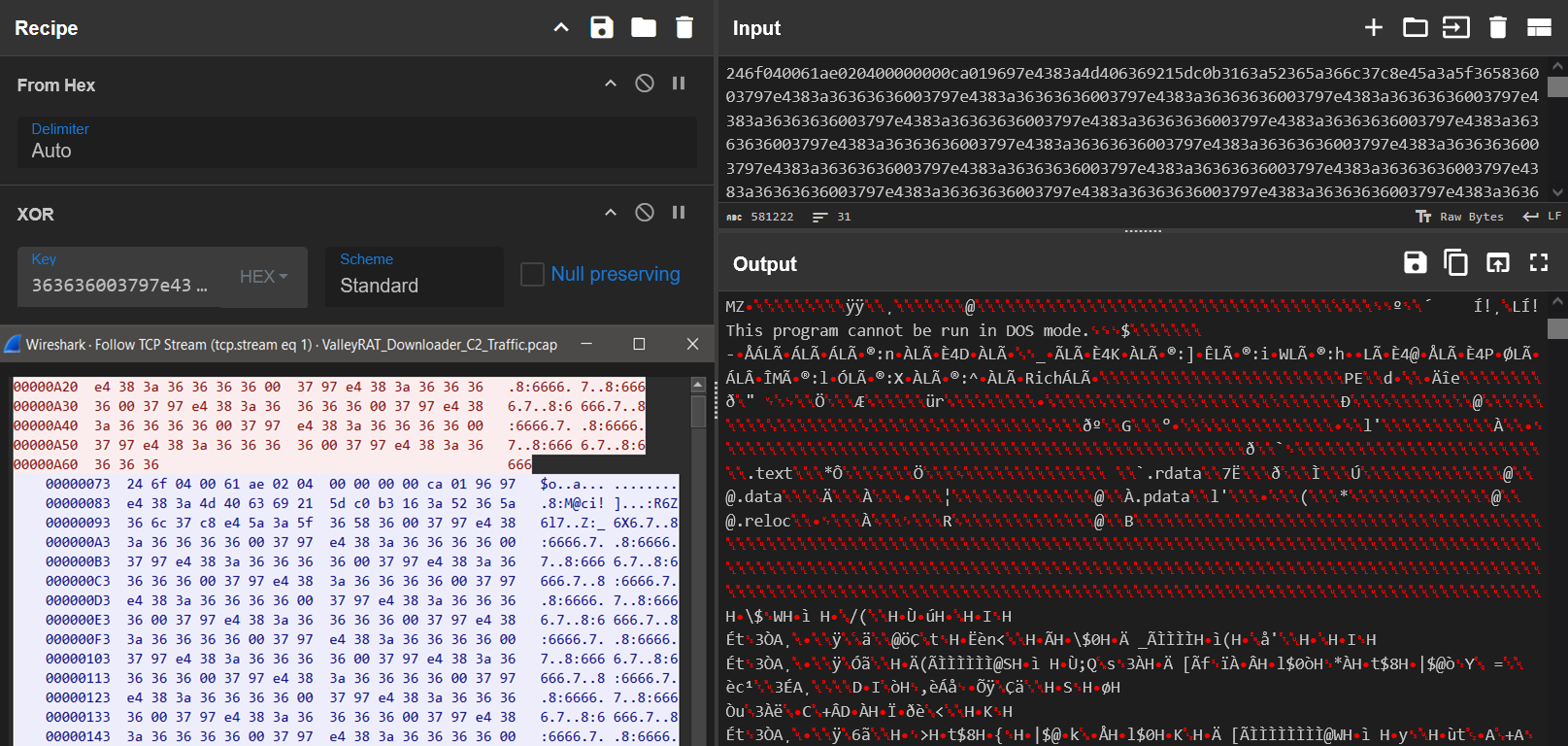Open folder as input
The width and height of the screenshot is (1568, 746).
point(1416,27)
